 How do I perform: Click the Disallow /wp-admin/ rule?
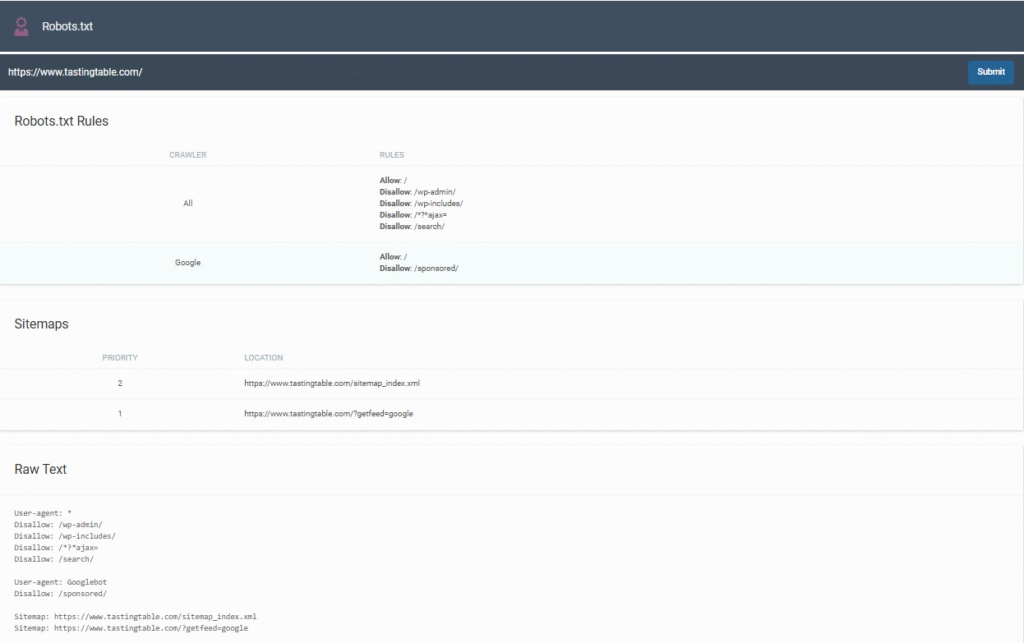418,191
